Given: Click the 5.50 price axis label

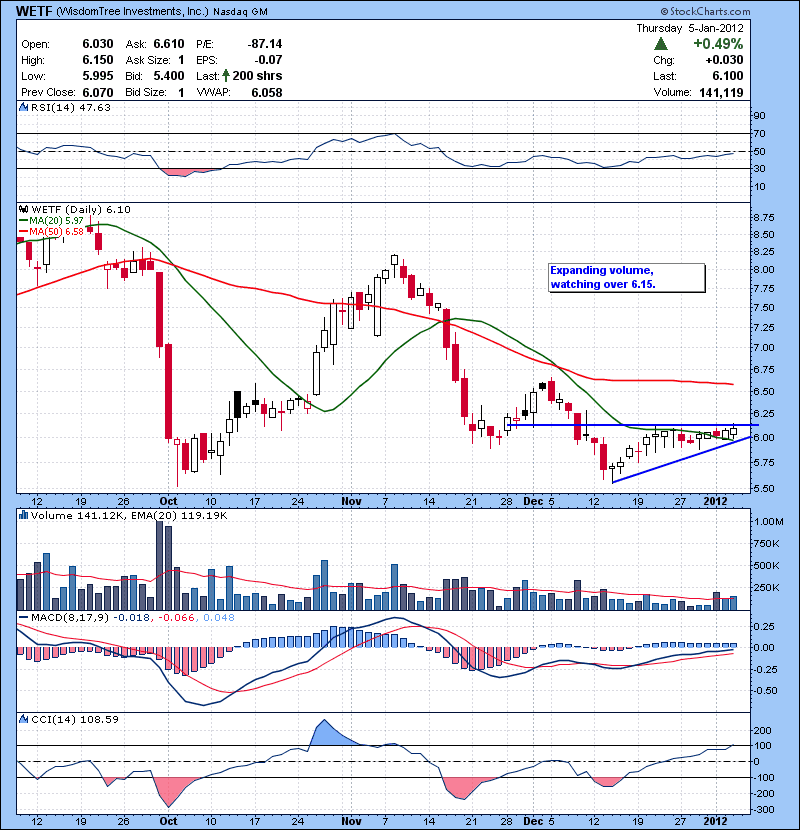Looking at the screenshot, I should pyautogui.click(x=763, y=488).
